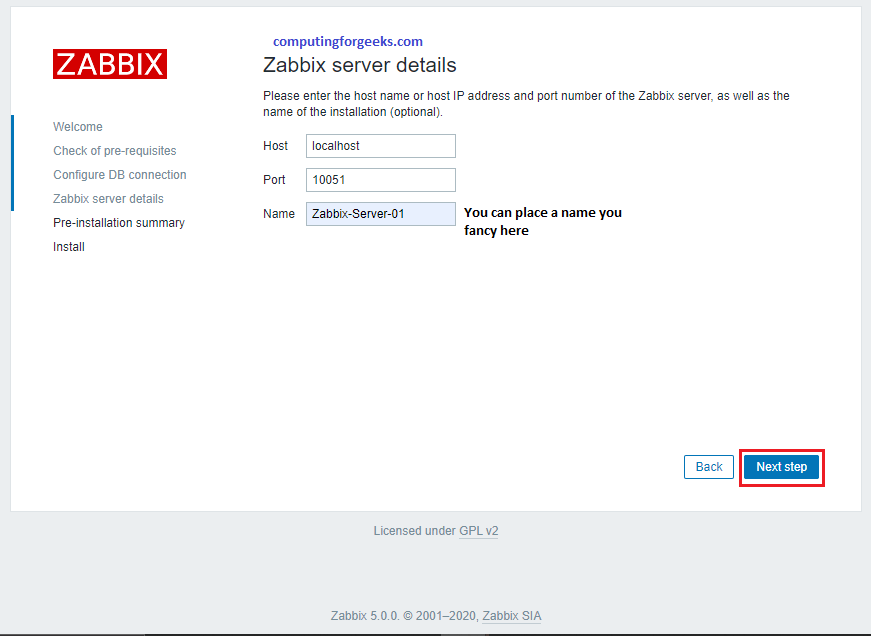Viewport: 871px width, 636px height.
Task: Click the 'Zabbix 5.0.0. © 2001–2020' footer text
Action: pyautogui.click(x=404, y=616)
